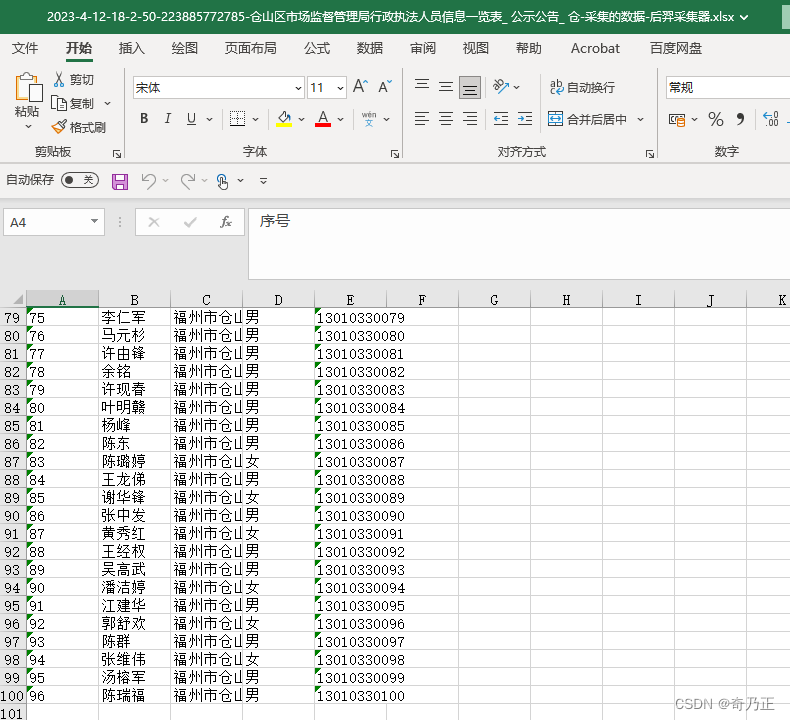Customize Quick Access Toolbar dropdown

[x=264, y=181]
